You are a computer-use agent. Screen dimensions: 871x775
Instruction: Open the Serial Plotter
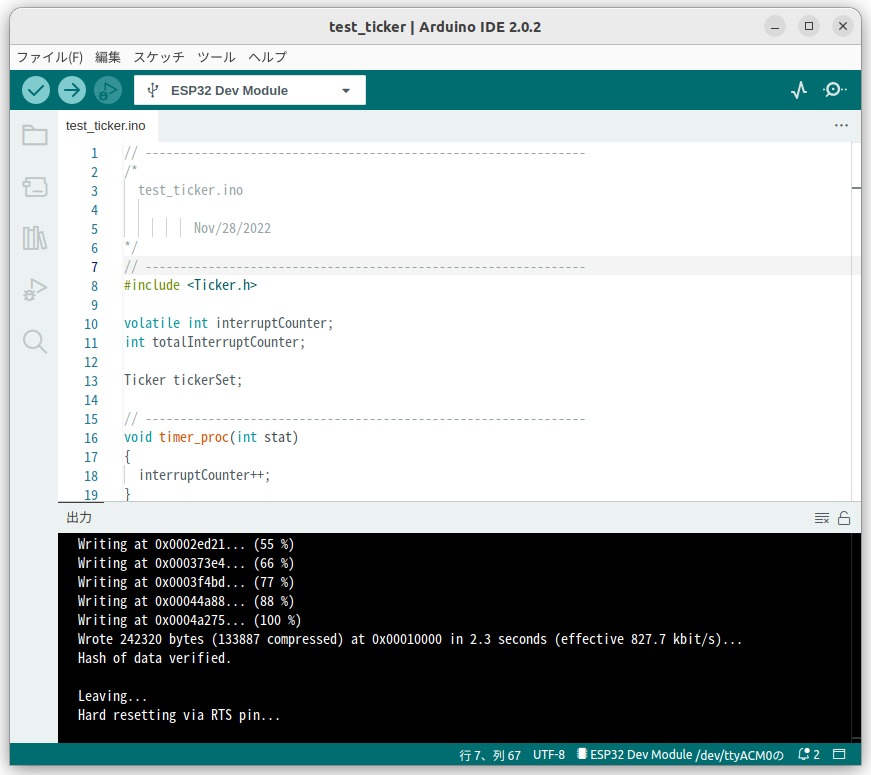(798, 90)
